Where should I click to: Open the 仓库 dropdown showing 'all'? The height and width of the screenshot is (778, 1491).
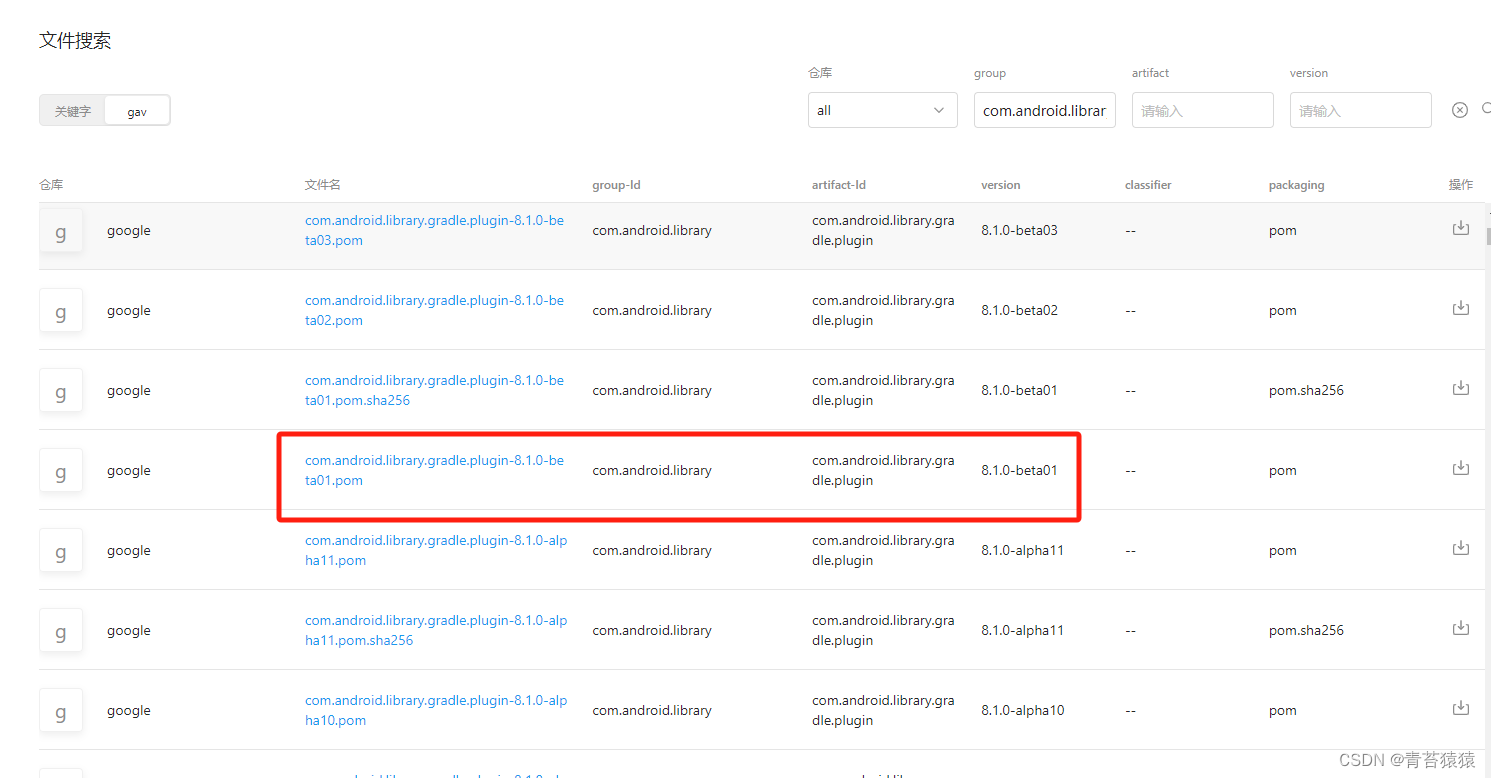pyautogui.click(x=883, y=110)
